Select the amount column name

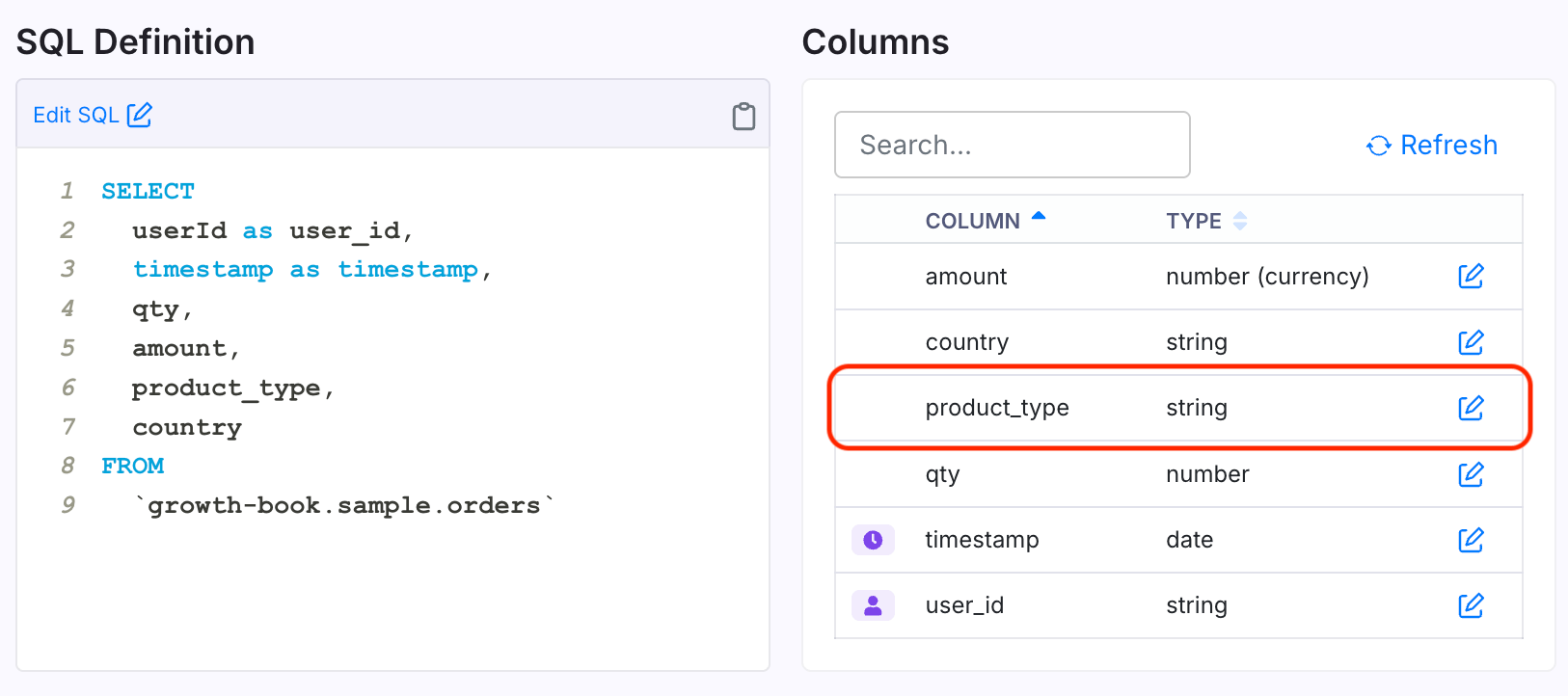[966, 277]
